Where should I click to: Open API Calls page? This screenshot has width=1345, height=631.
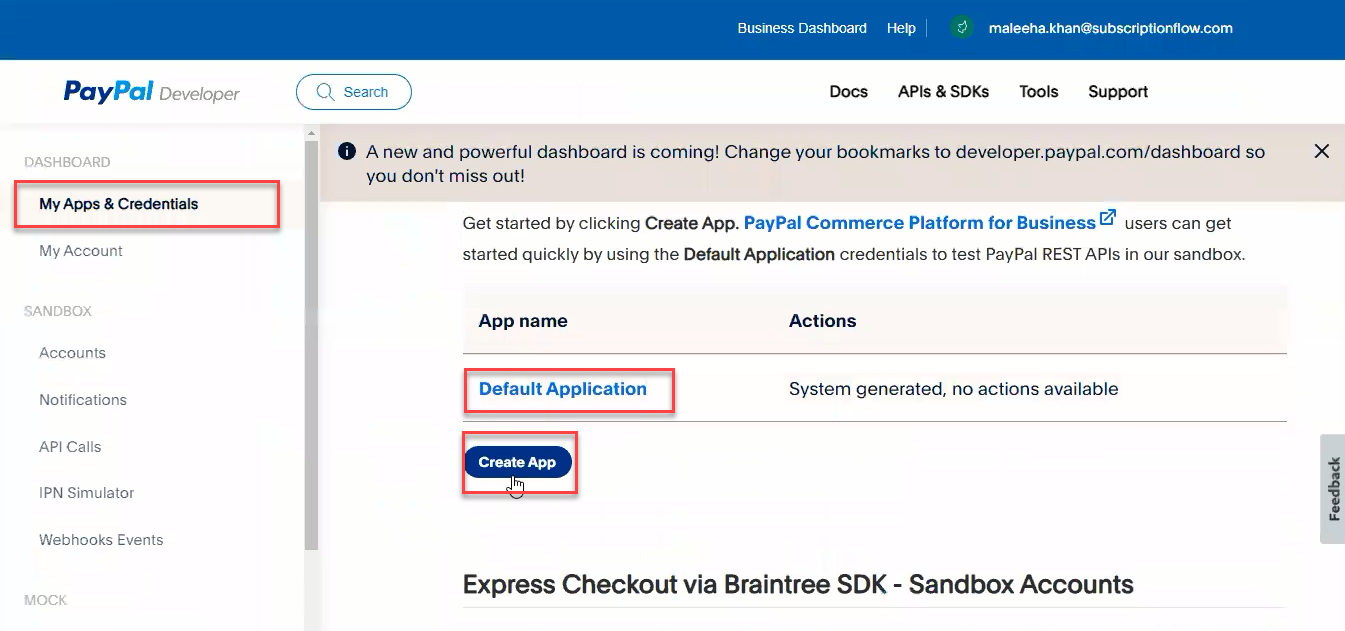point(70,447)
